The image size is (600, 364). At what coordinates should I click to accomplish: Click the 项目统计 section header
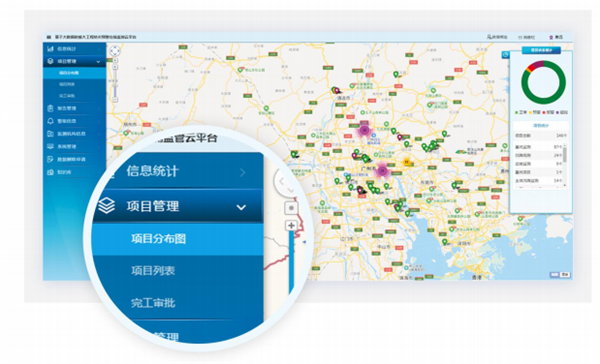click(x=541, y=126)
